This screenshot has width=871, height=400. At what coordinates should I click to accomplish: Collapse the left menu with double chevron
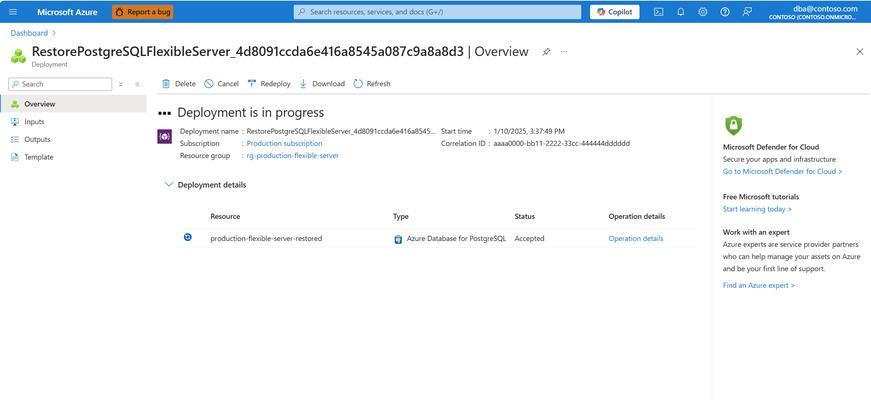(137, 84)
